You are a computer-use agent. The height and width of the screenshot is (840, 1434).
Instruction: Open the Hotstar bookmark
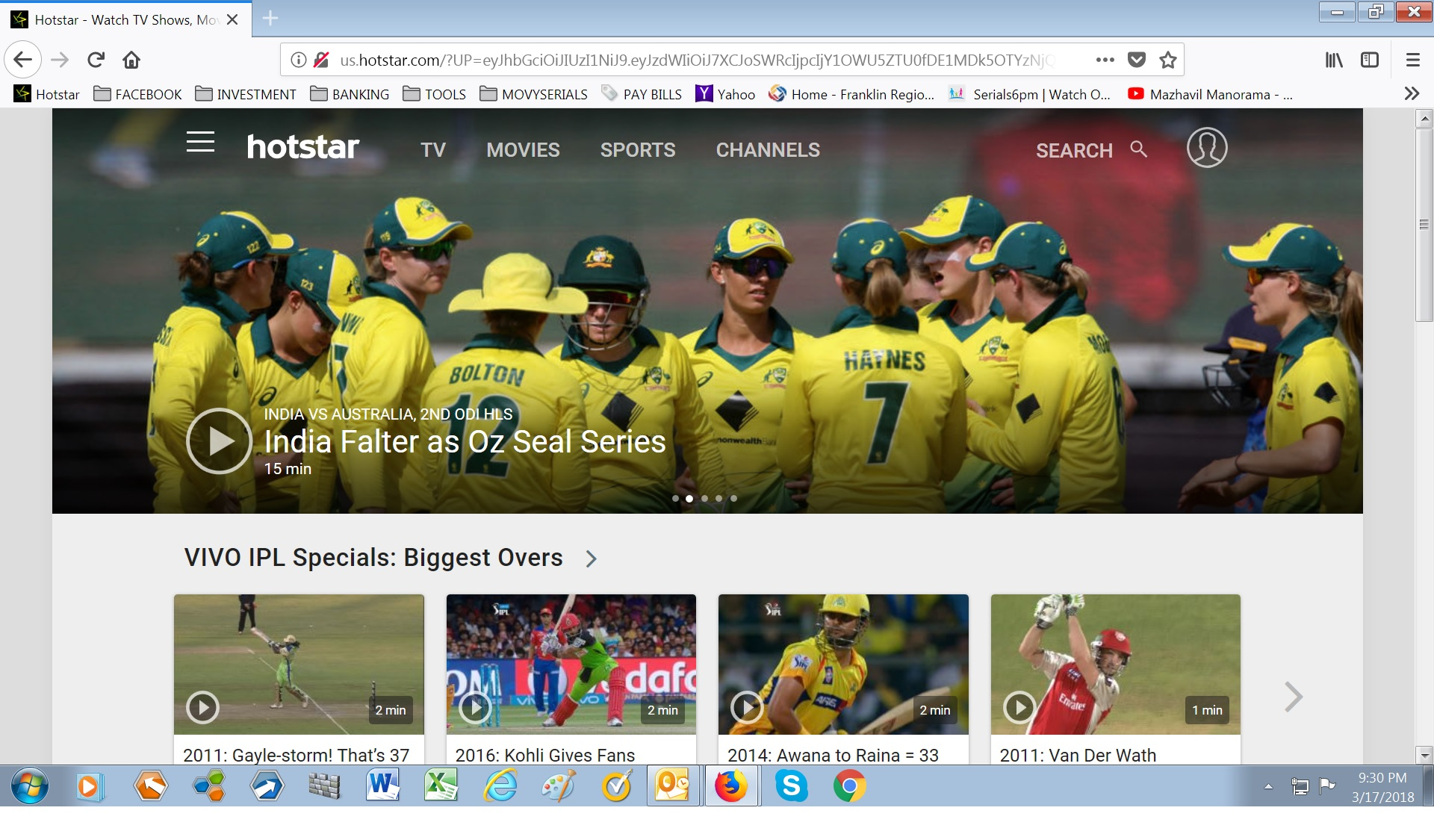click(x=47, y=94)
